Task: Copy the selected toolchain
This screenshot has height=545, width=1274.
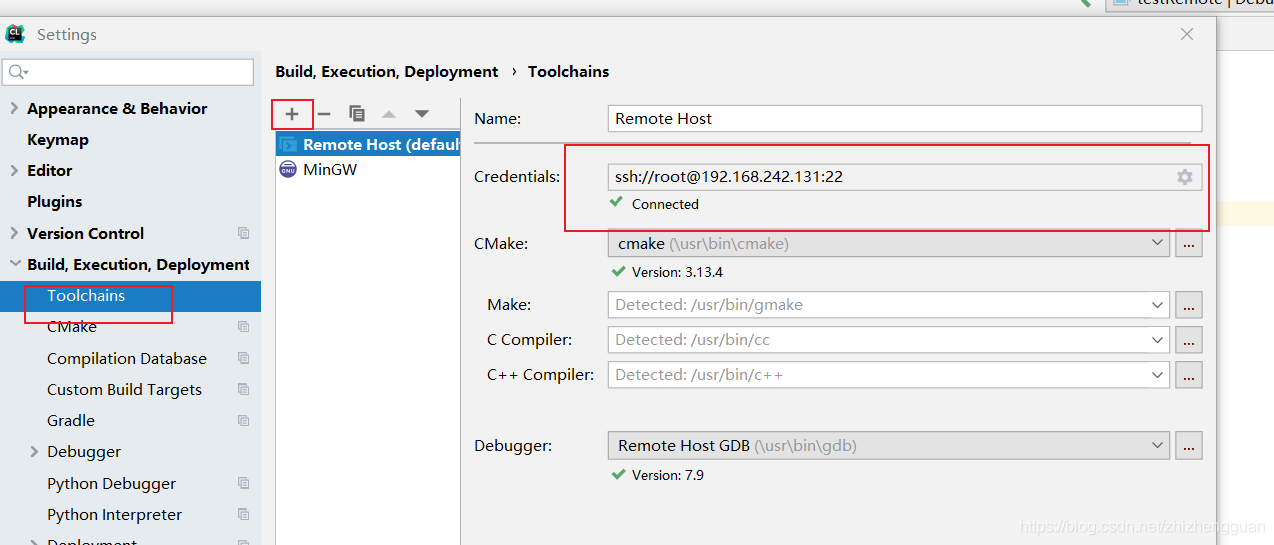Action: (x=357, y=114)
